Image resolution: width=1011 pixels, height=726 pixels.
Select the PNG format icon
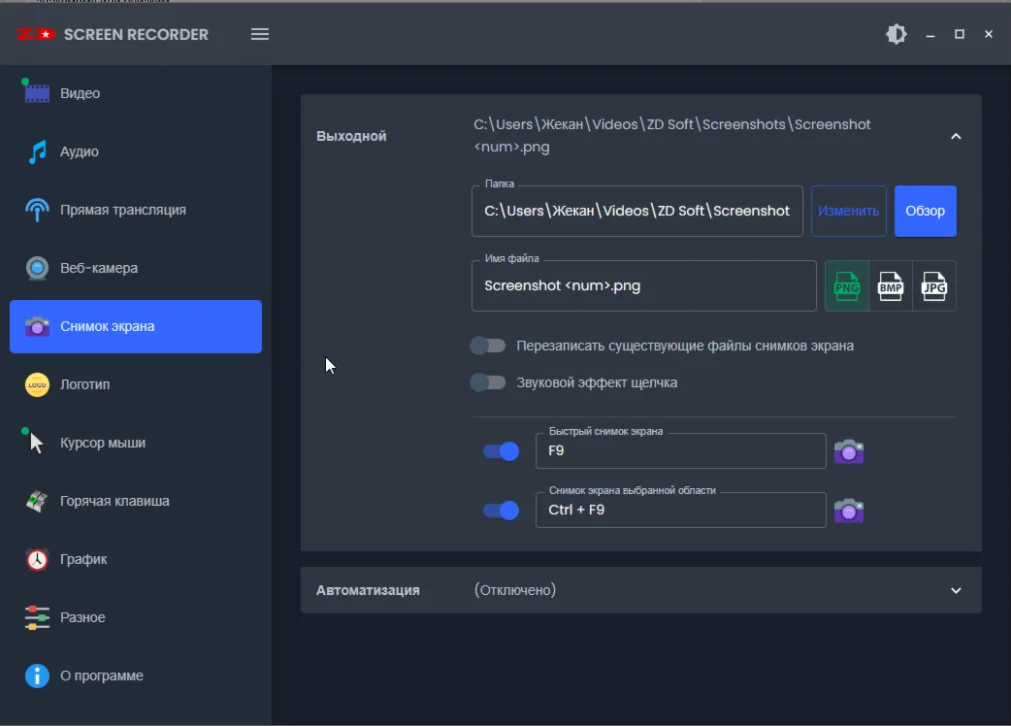coord(846,286)
